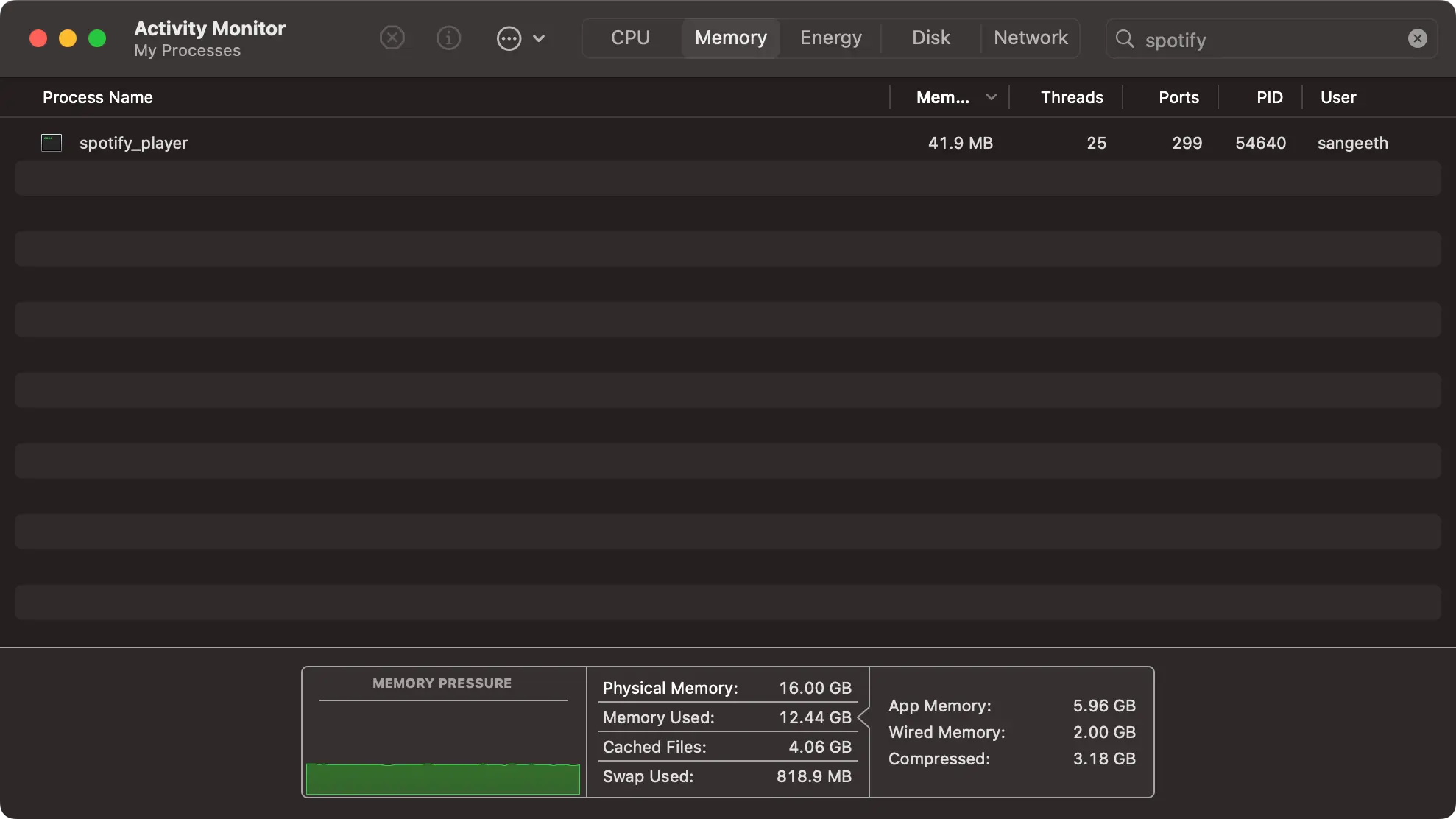The height and width of the screenshot is (819, 1456).
Task: Click the Memory tab
Action: pos(731,37)
